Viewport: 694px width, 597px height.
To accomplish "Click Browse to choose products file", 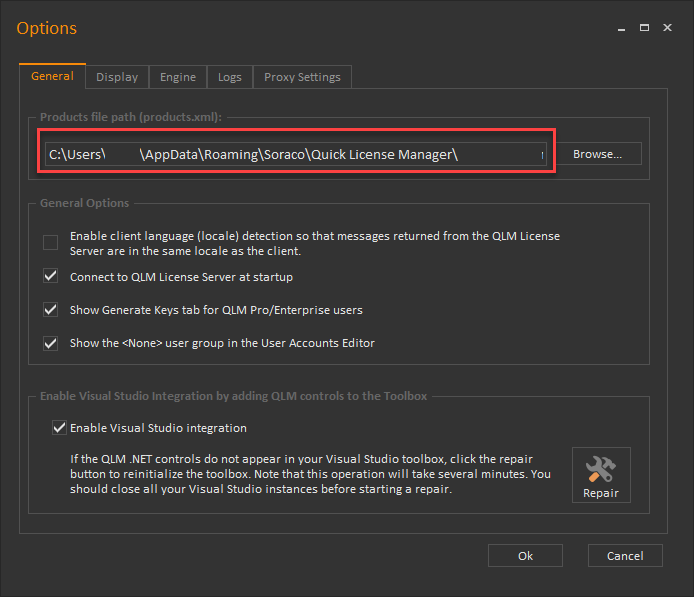I will coord(598,154).
